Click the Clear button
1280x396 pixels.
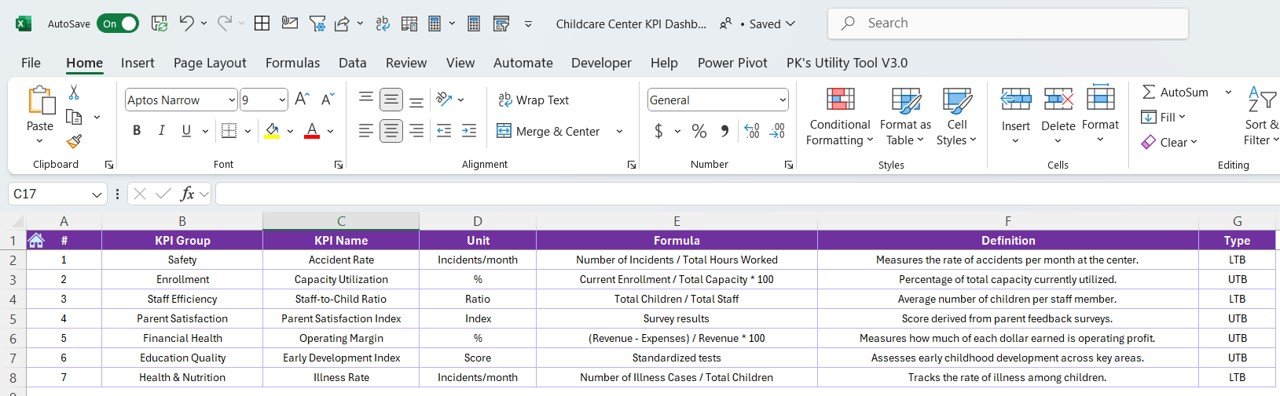coord(1170,142)
